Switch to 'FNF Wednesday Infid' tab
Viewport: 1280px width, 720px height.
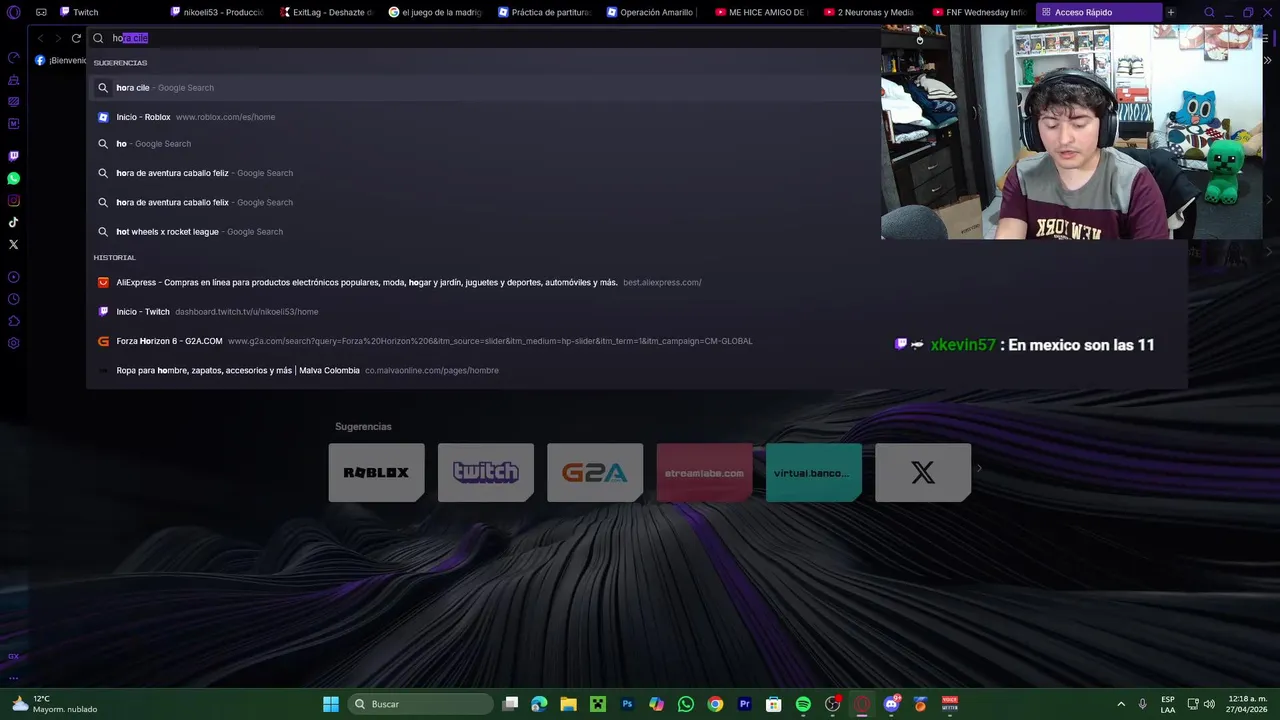coord(980,12)
